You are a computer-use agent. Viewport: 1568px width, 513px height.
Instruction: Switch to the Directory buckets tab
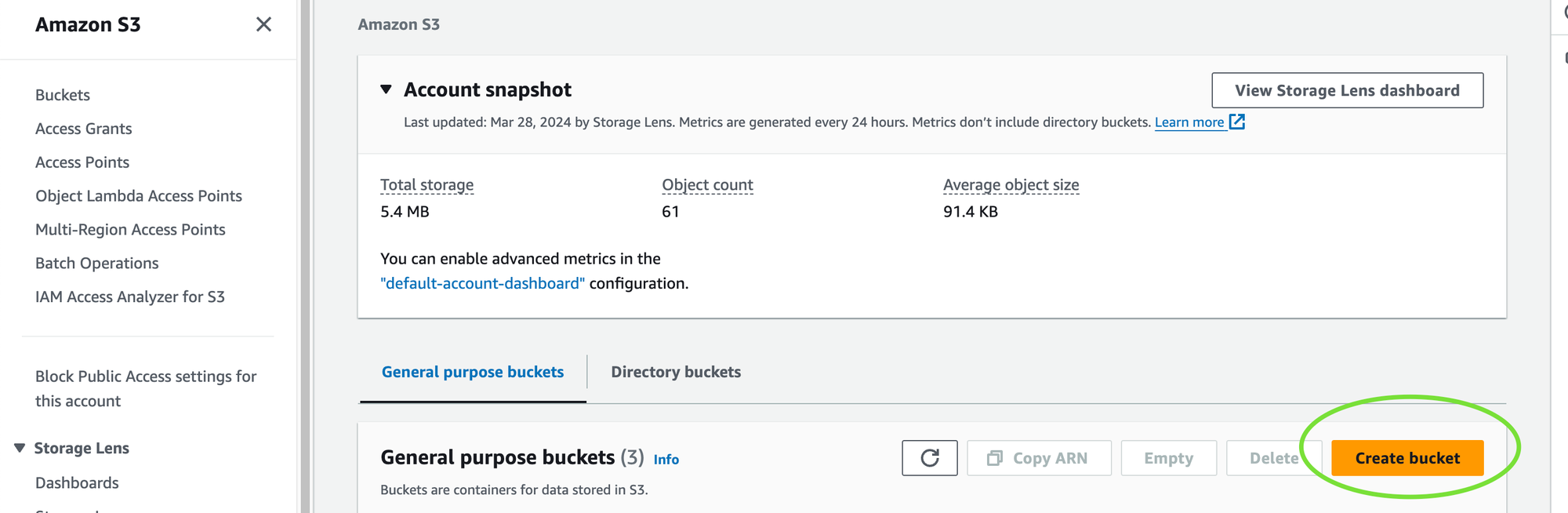pos(675,372)
